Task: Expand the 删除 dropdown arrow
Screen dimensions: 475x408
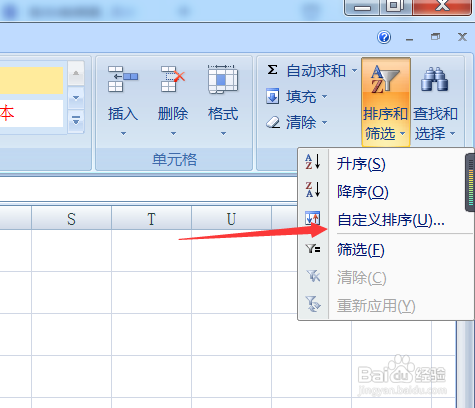Action: tap(173, 133)
